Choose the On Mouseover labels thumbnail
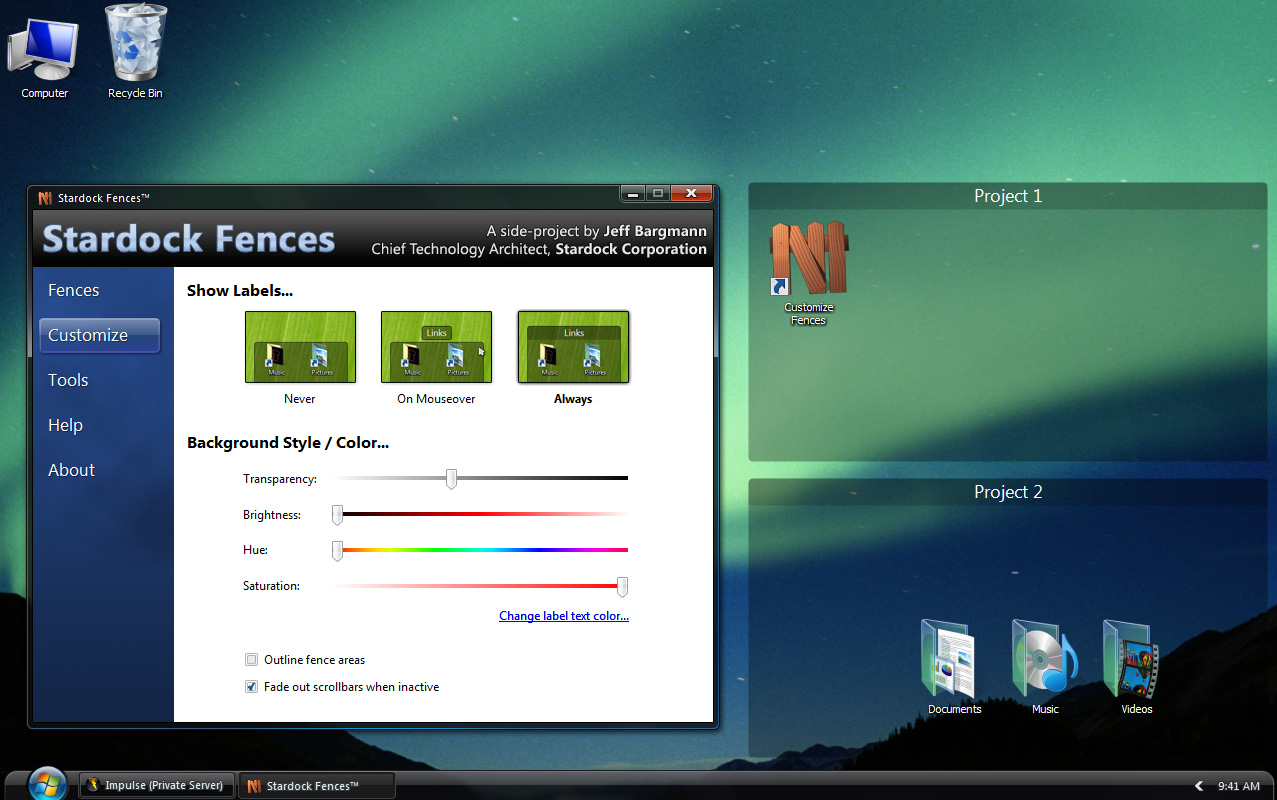This screenshot has width=1277, height=800. coord(436,347)
